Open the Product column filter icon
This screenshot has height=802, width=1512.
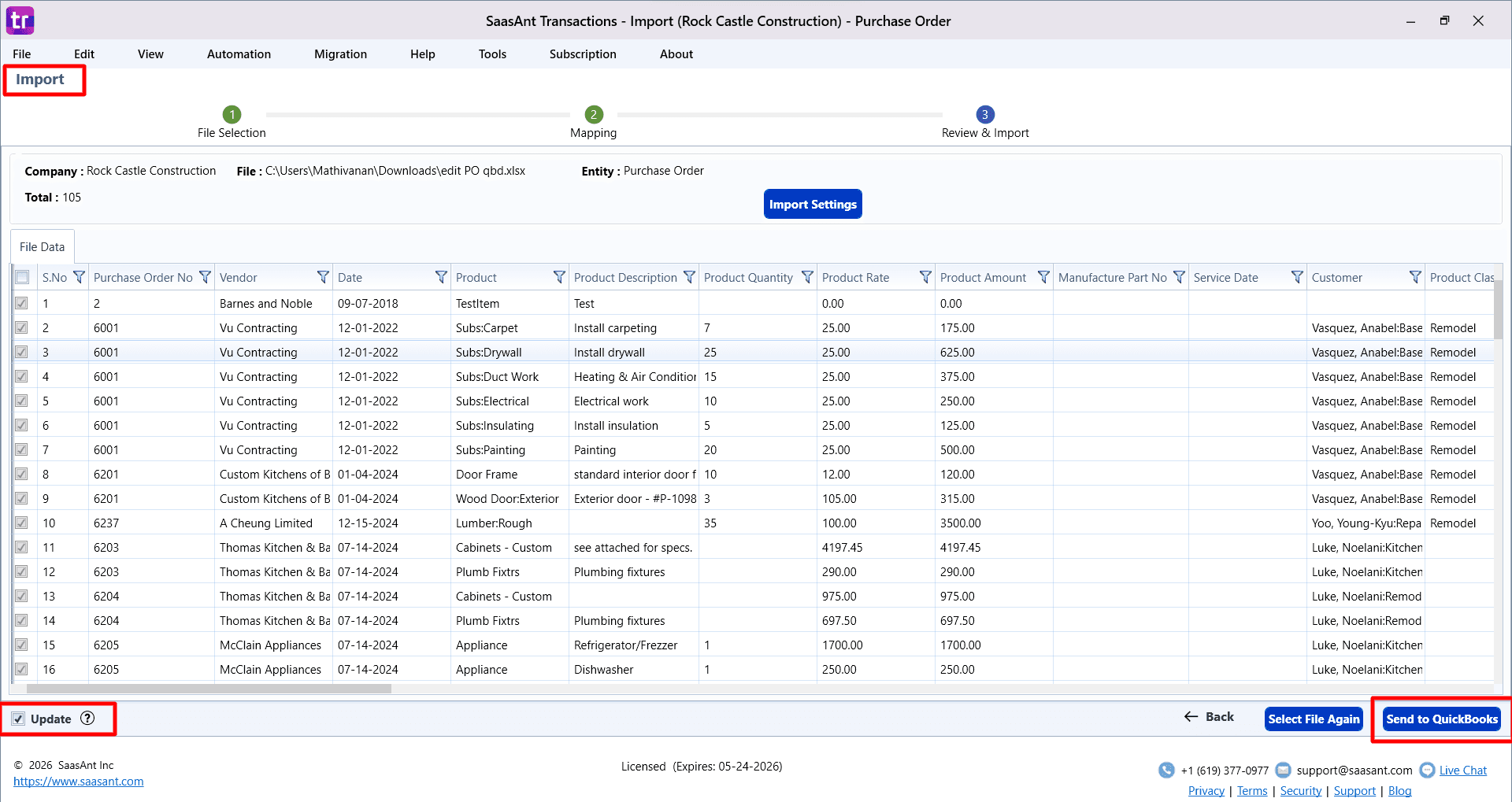[x=559, y=277]
